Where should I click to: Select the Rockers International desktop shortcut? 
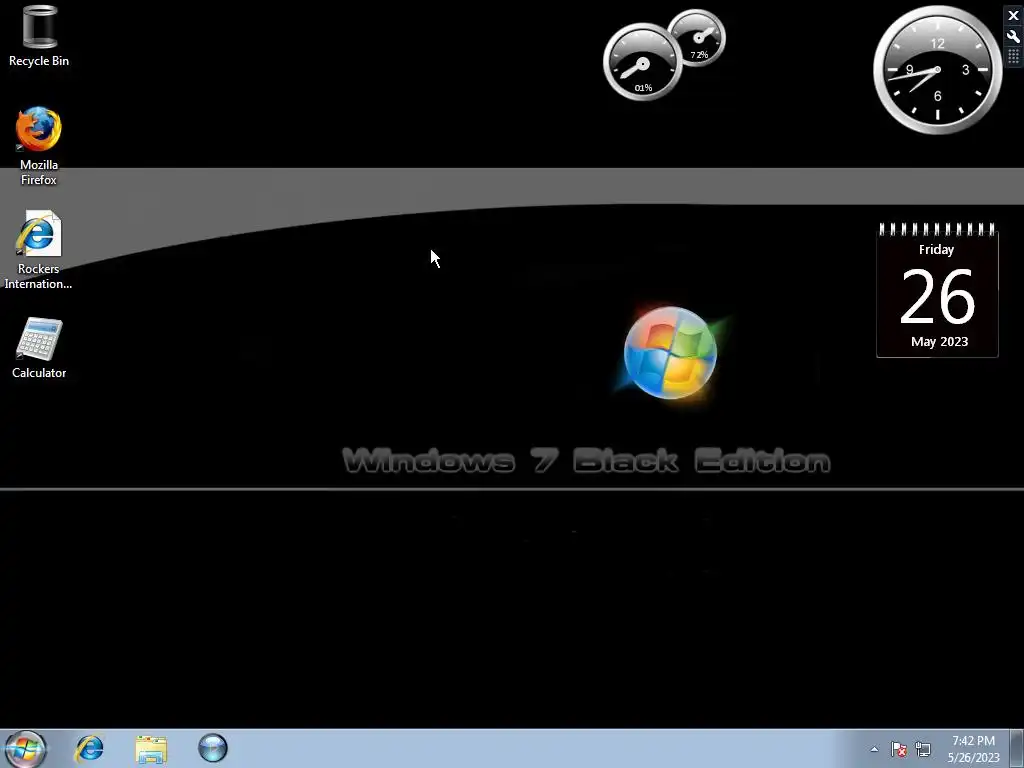pos(39,250)
